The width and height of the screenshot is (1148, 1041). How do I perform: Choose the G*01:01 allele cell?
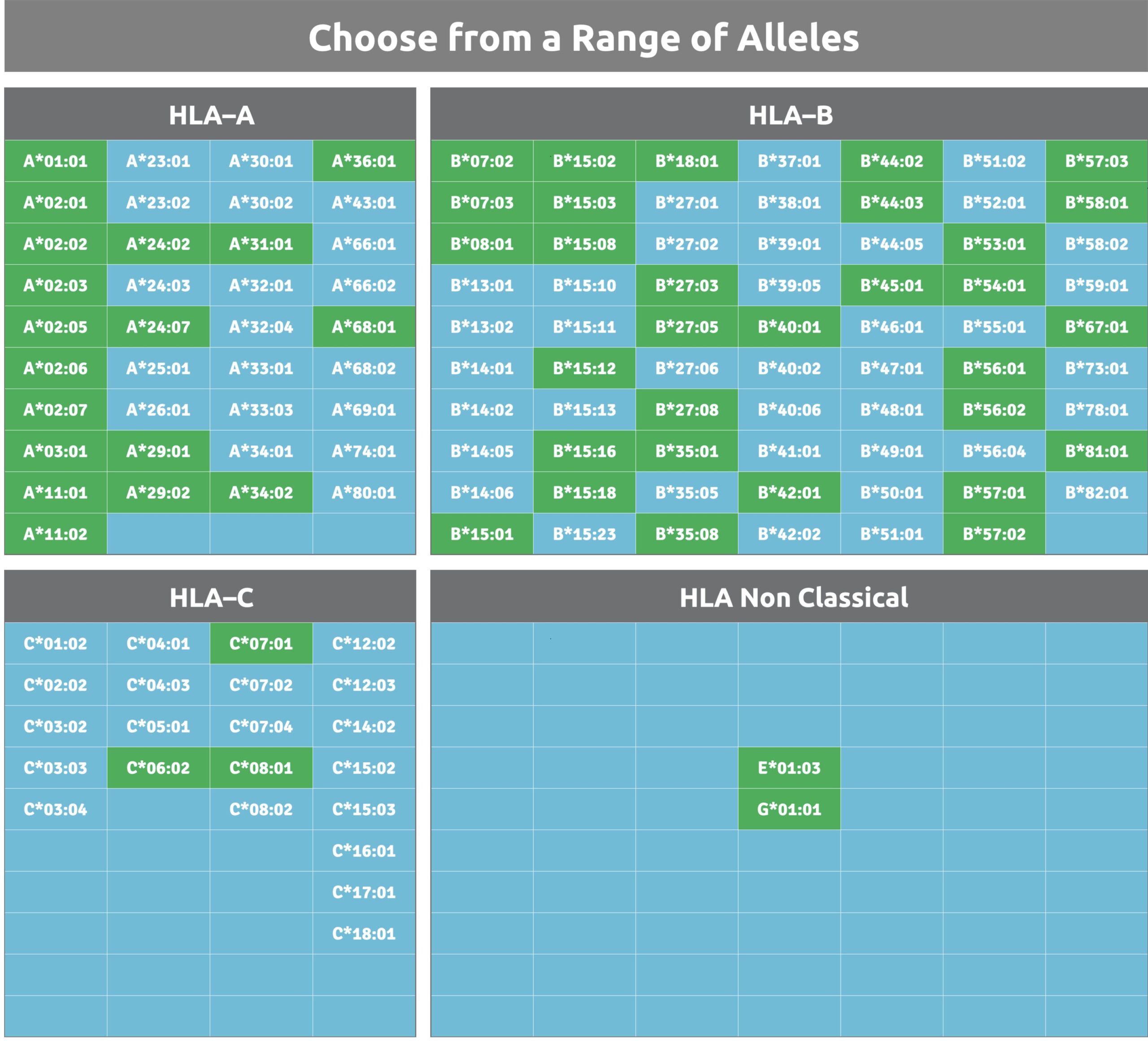[x=789, y=809]
